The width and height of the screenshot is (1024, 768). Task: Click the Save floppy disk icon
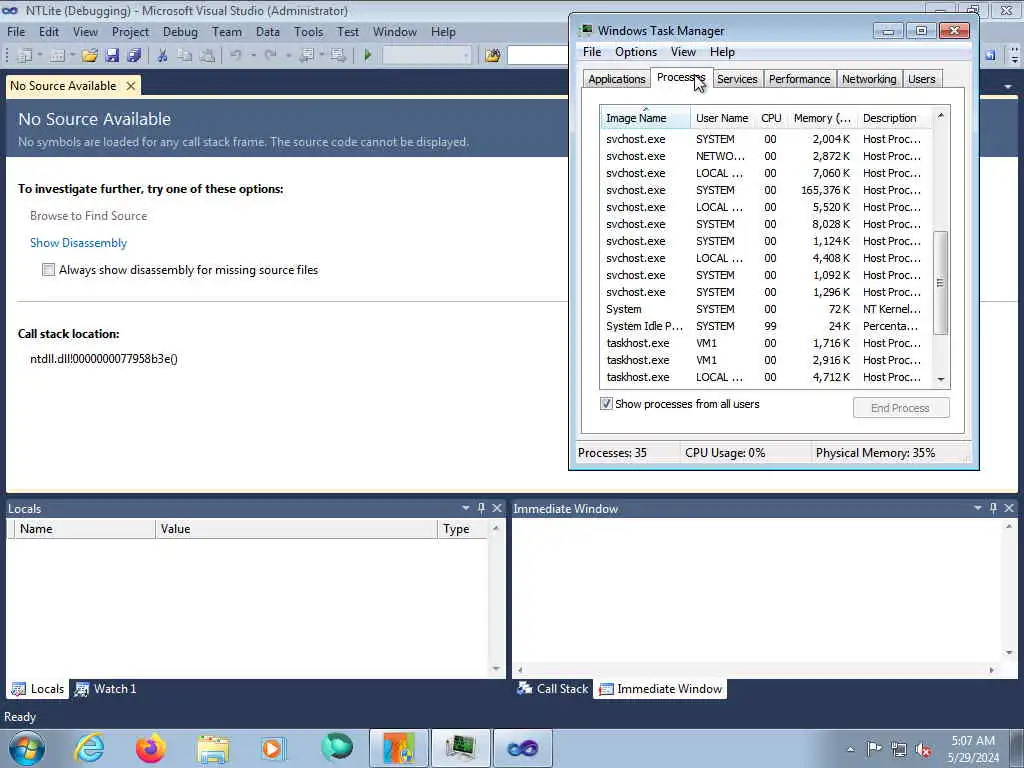112,56
